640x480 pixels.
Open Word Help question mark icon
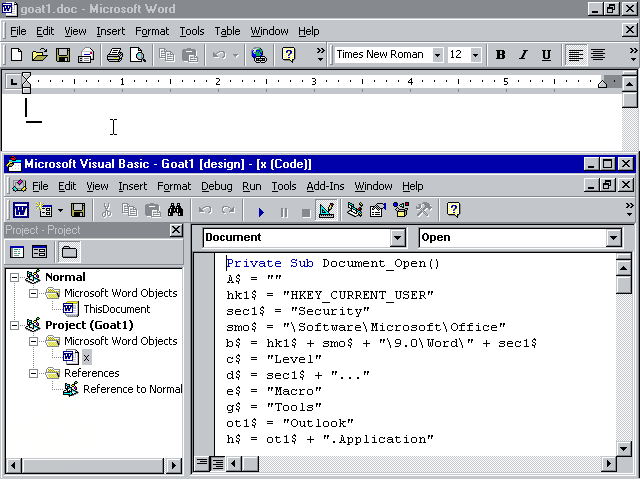(x=288, y=55)
